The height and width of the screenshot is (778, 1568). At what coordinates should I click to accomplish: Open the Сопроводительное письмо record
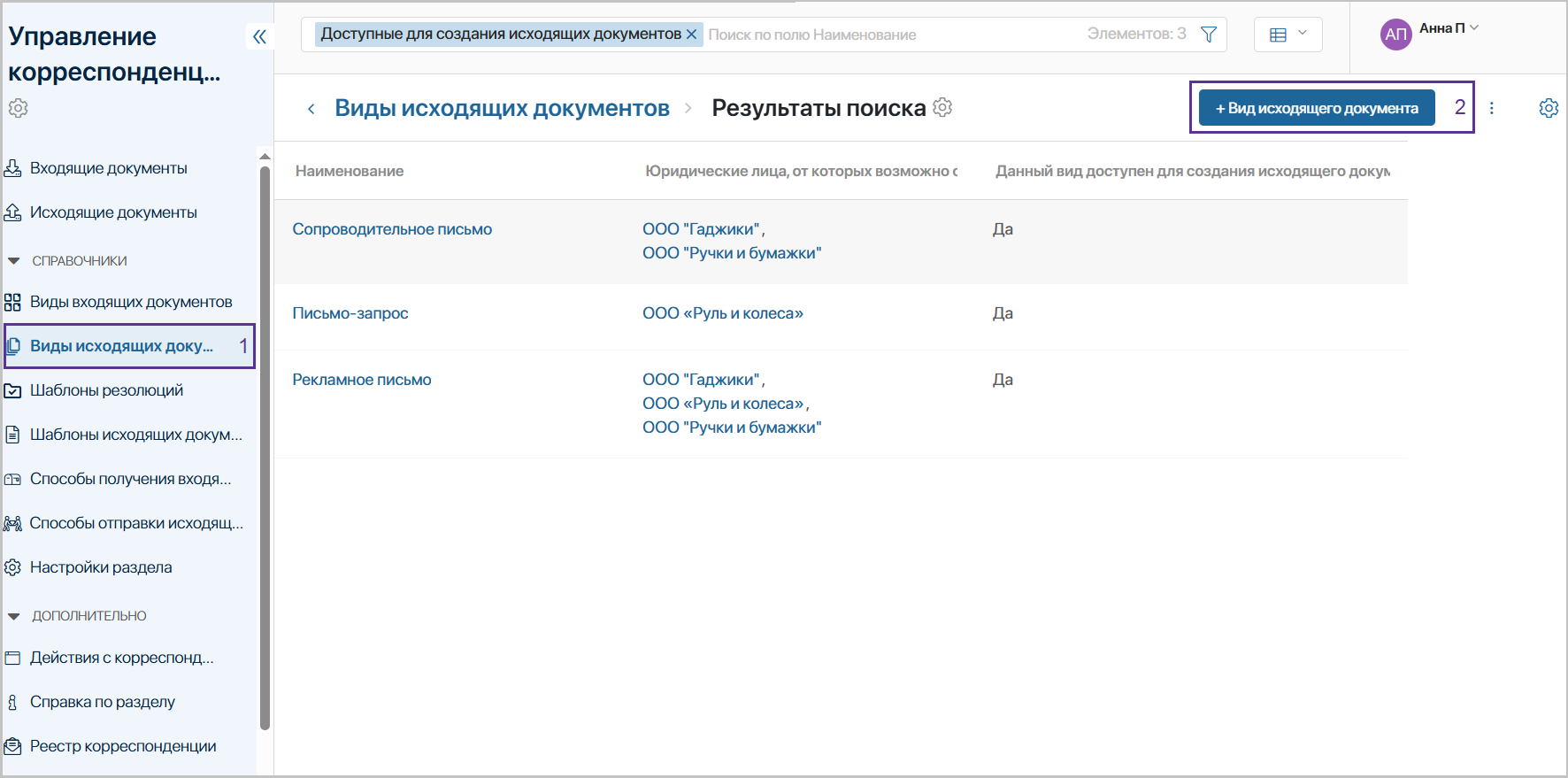coord(392,229)
